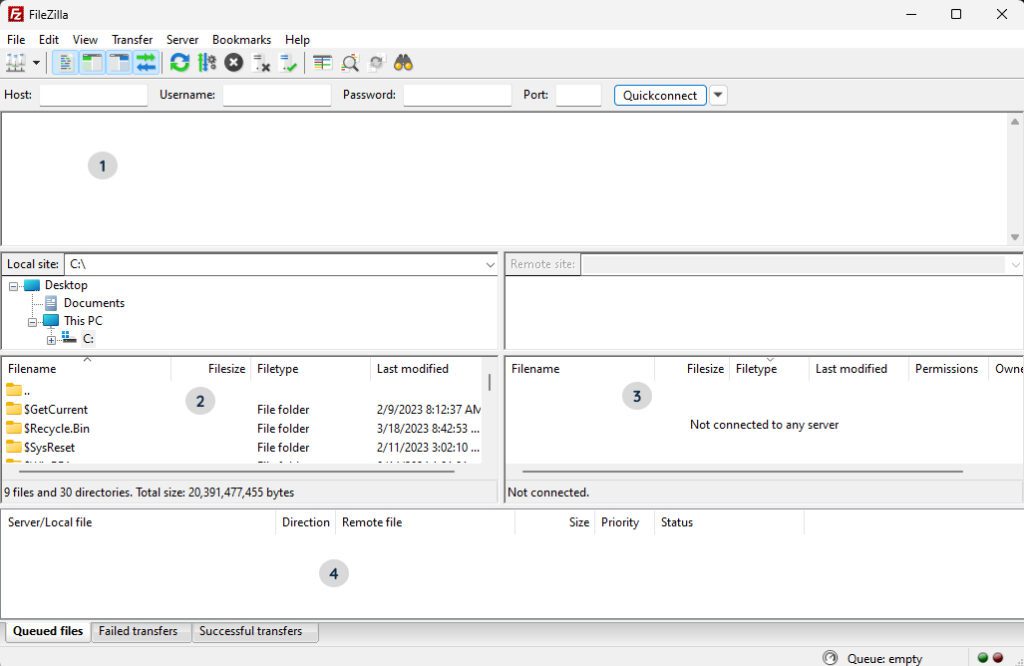Sort local files by Filename column
Screen dimensions: 1024x666
(x=86, y=369)
